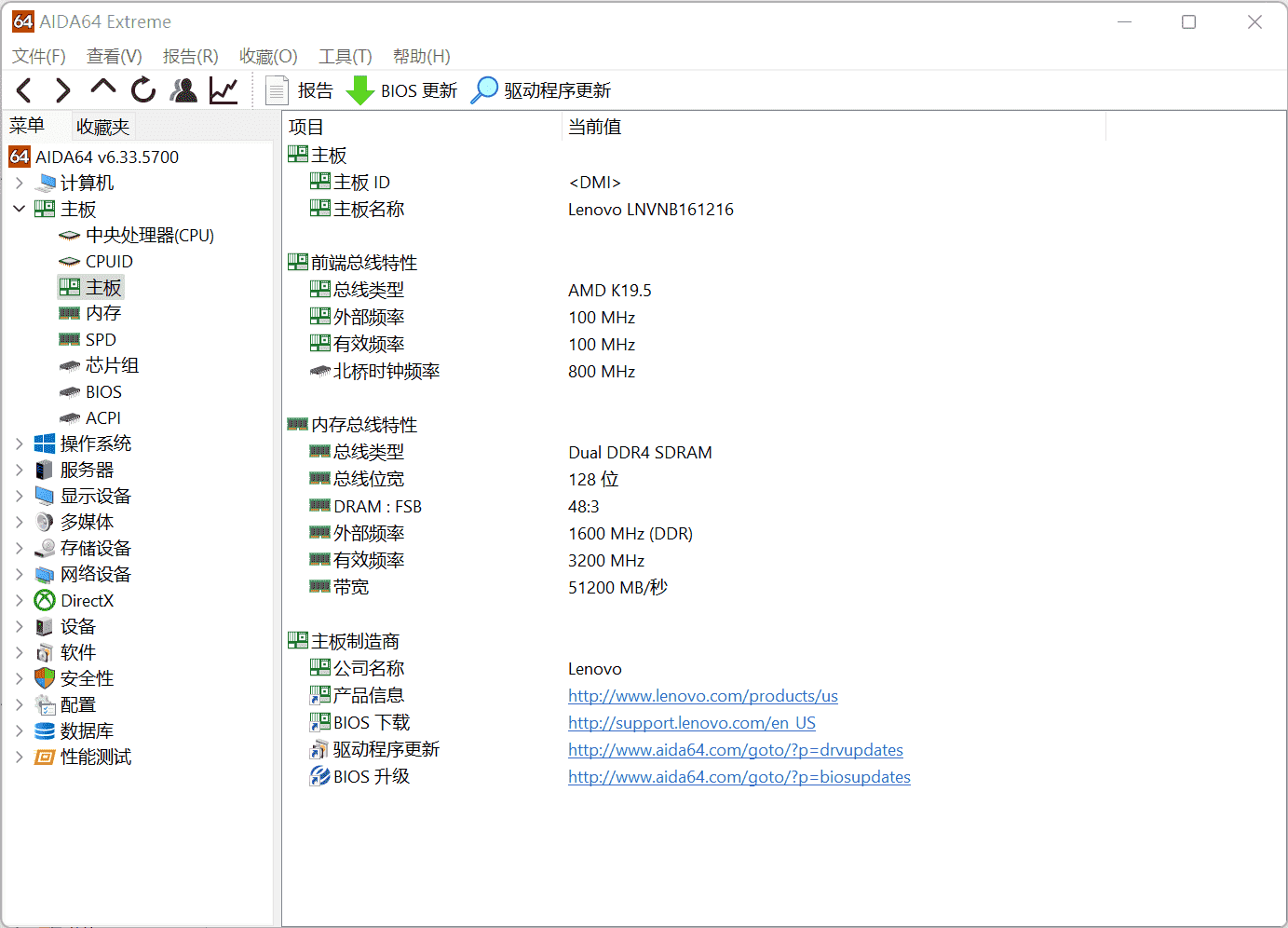Click the 多媒体 speaker icon

point(45,522)
